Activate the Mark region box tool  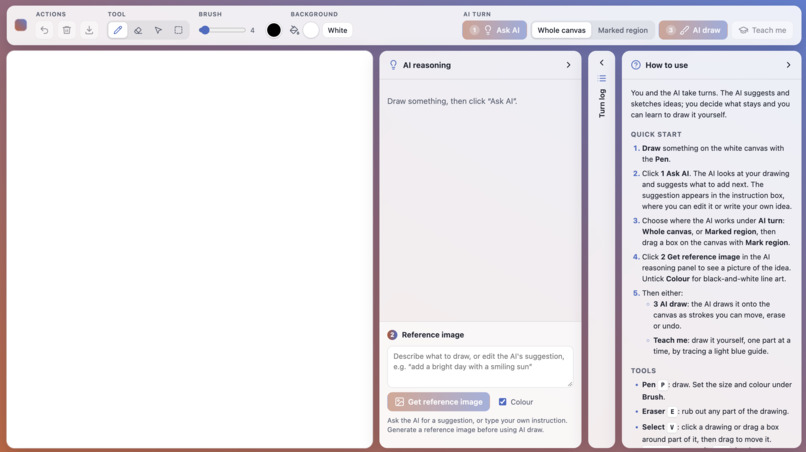click(178, 30)
